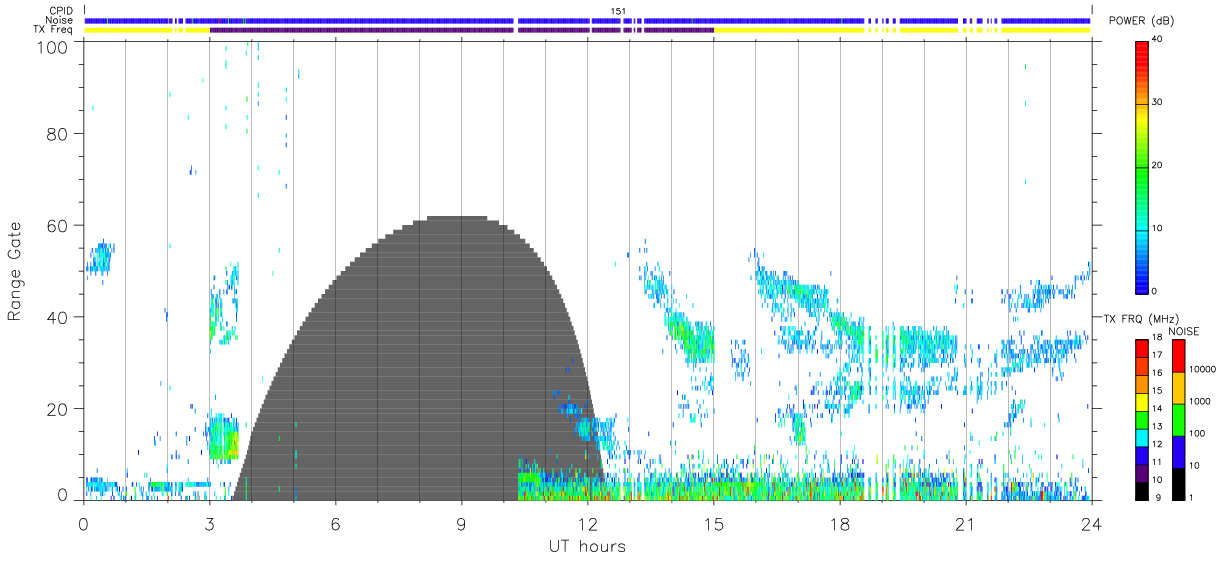Click the 15 MHz label in TX FRQ legend

1157,391
